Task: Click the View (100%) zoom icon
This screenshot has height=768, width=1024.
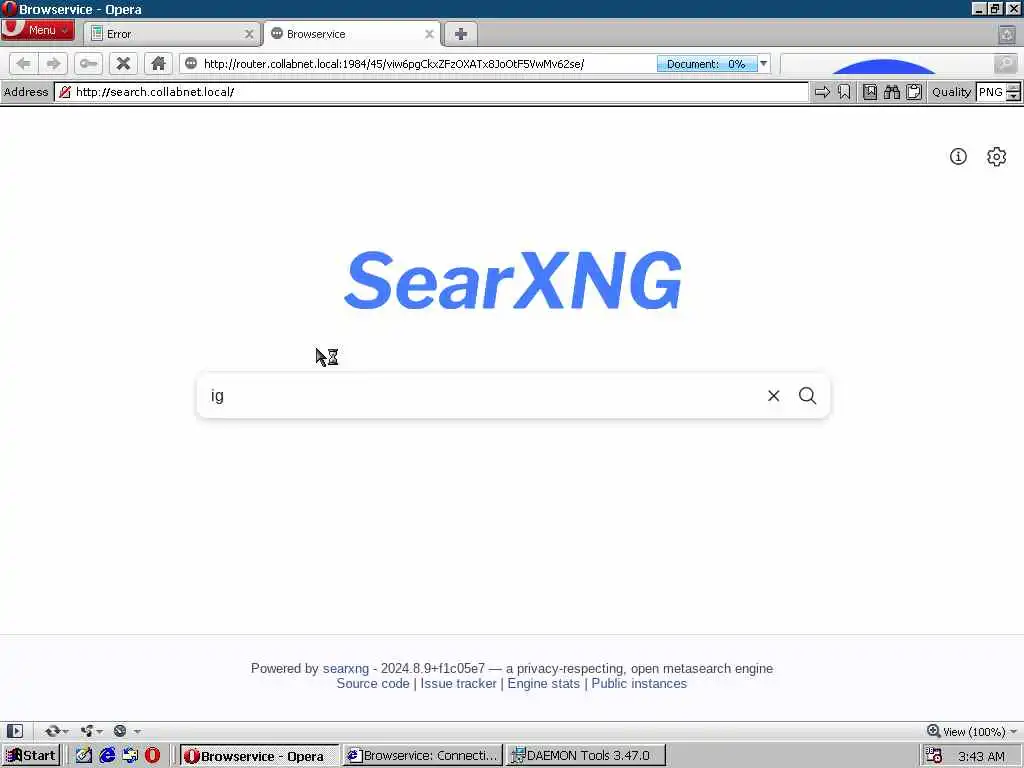Action: coord(934,731)
